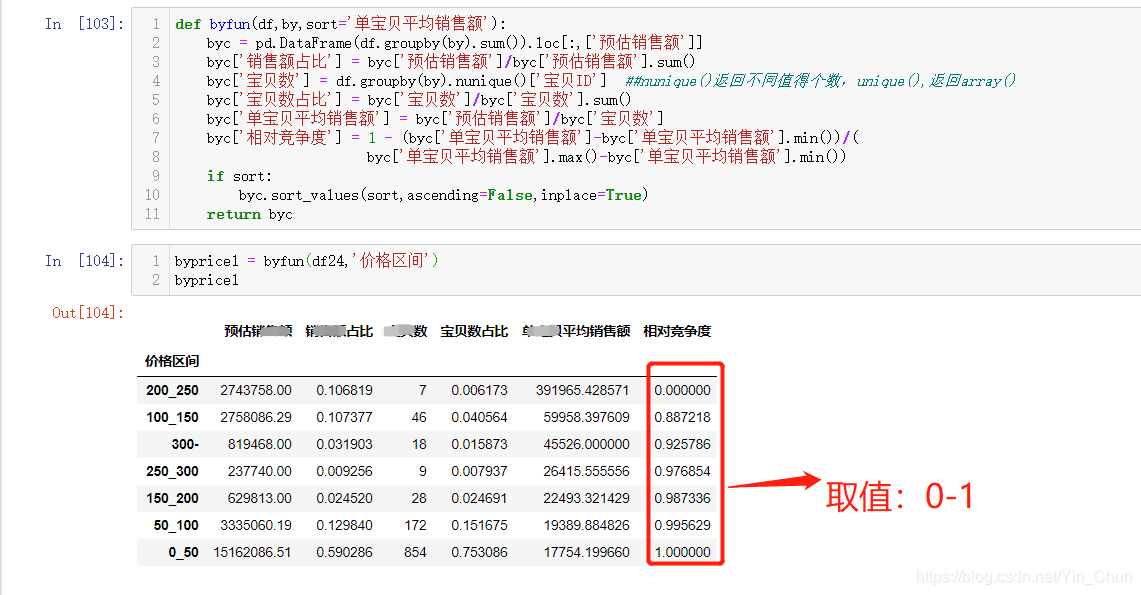Click the value 0.107377
The height and width of the screenshot is (595, 1141).
(x=344, y=417)
